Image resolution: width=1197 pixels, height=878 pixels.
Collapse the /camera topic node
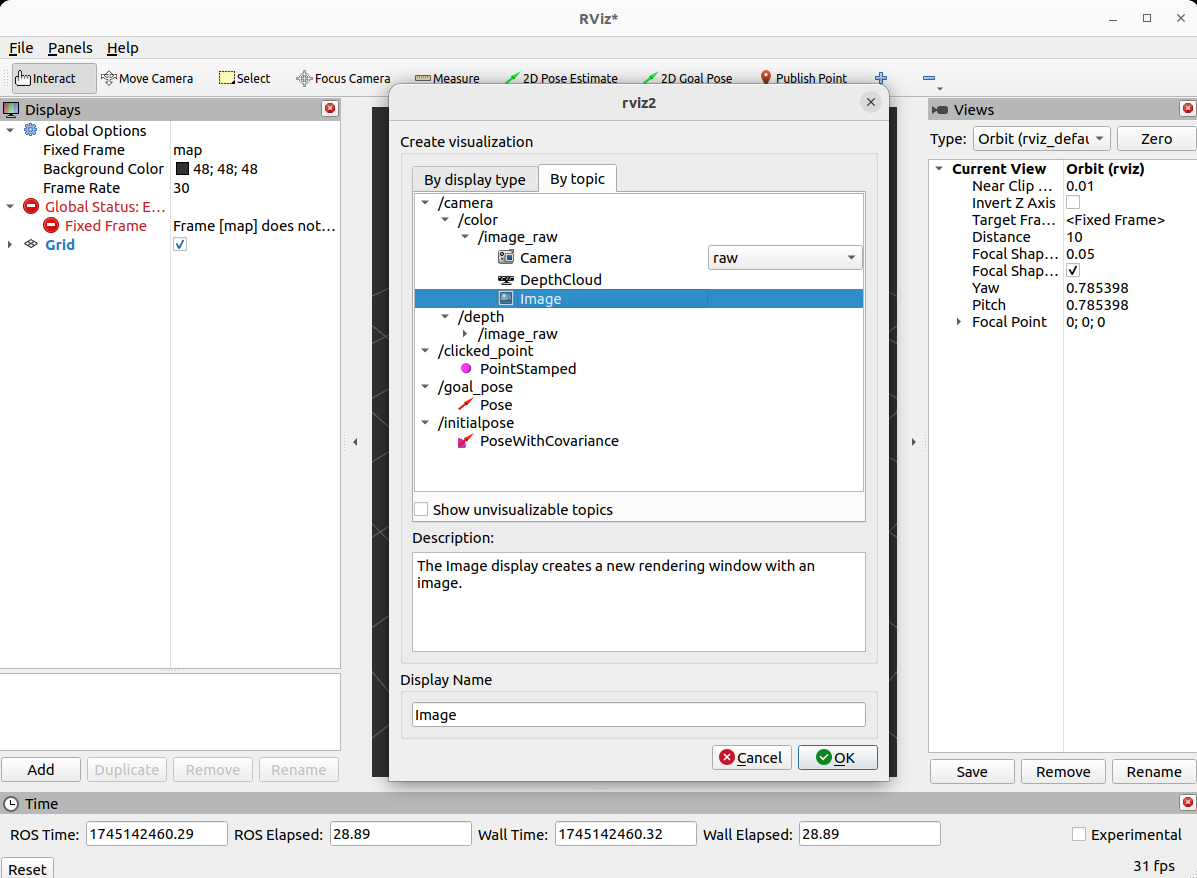click(x=425, y=202)
